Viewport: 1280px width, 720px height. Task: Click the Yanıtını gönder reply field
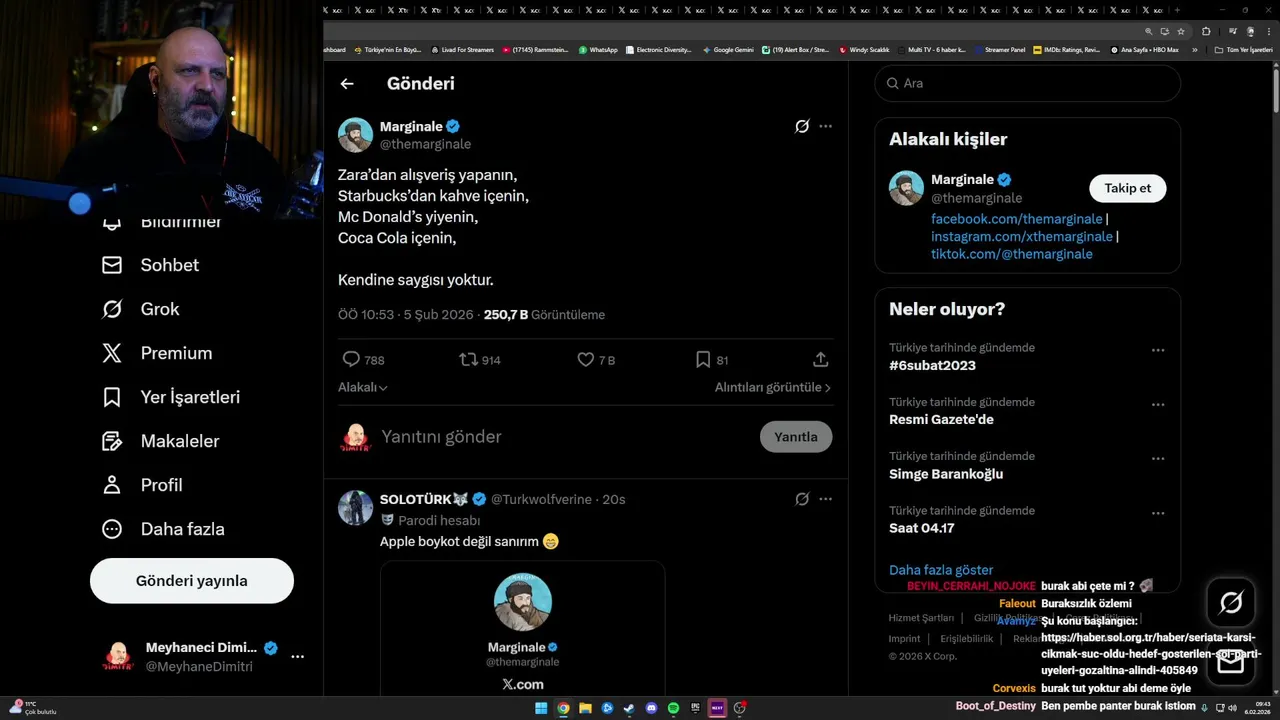[x=565, y=437]
